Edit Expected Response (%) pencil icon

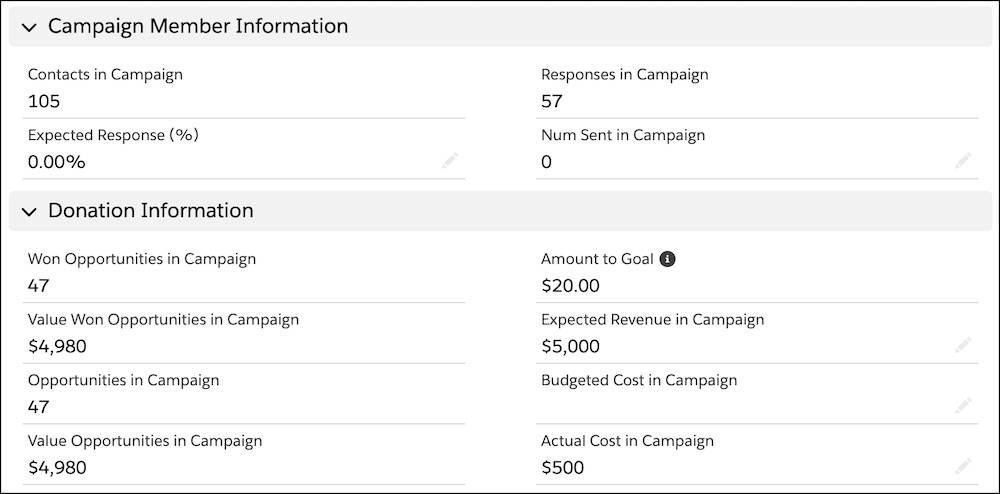tap(450, 160)
